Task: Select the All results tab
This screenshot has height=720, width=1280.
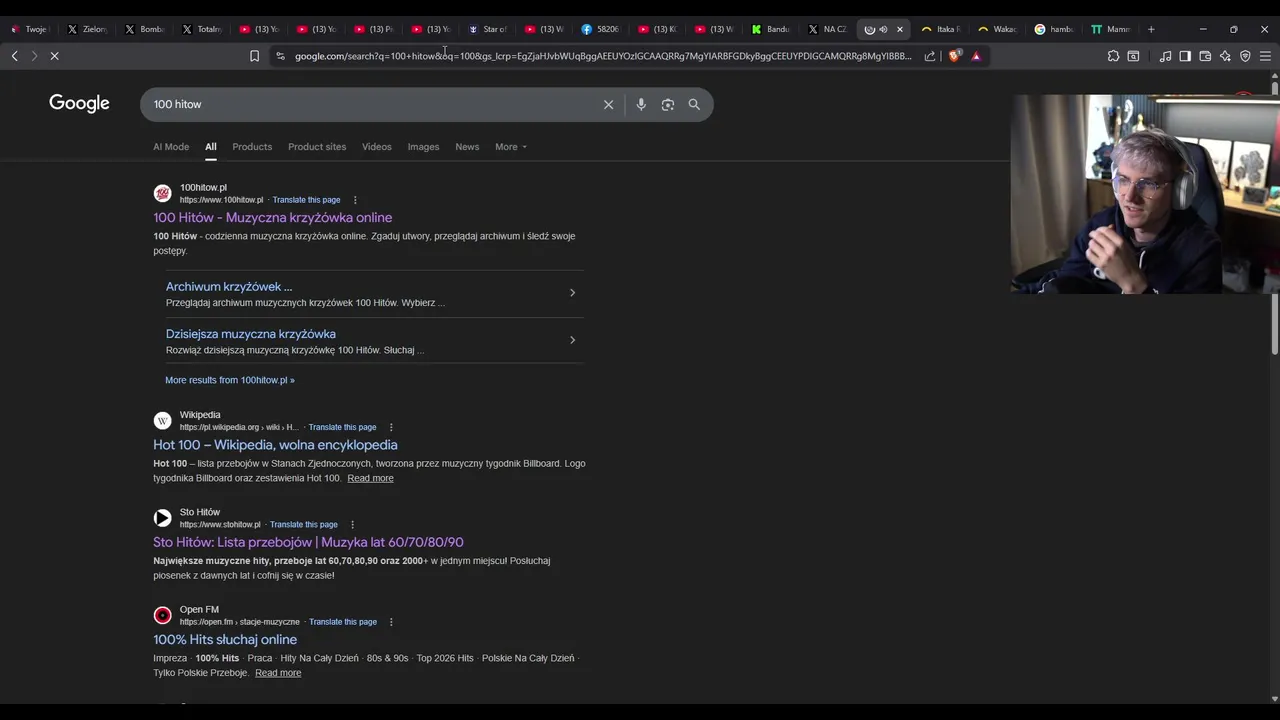Action: [x=211, y=147]
